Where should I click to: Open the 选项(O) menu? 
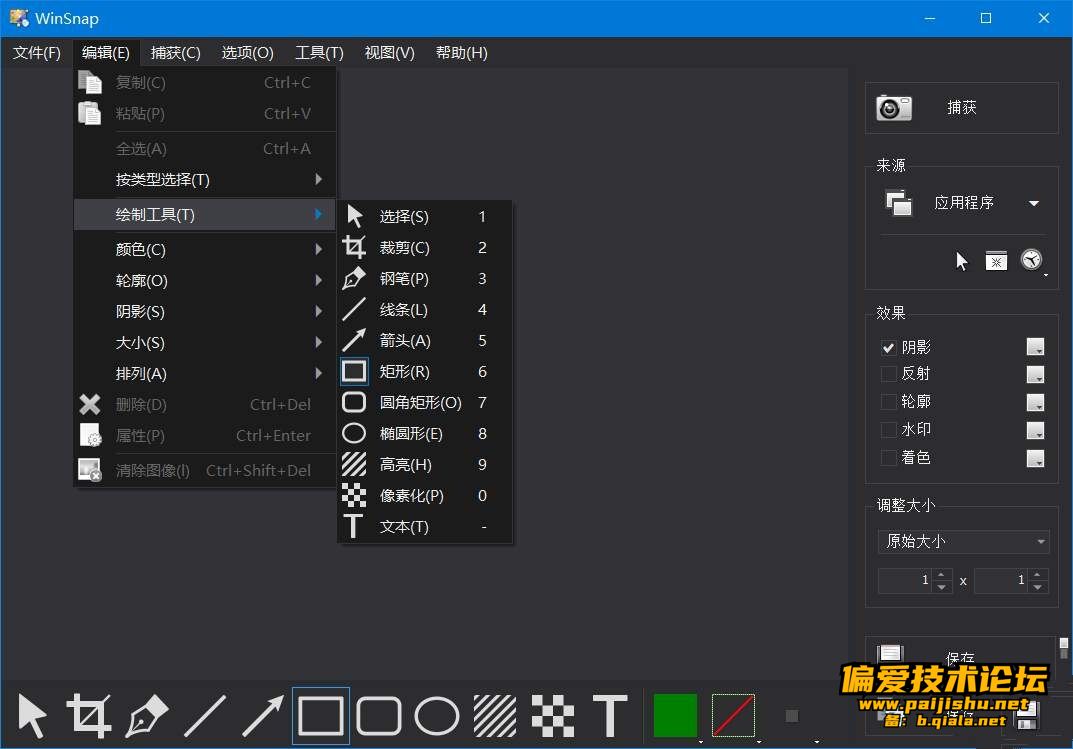coord(248,53)
